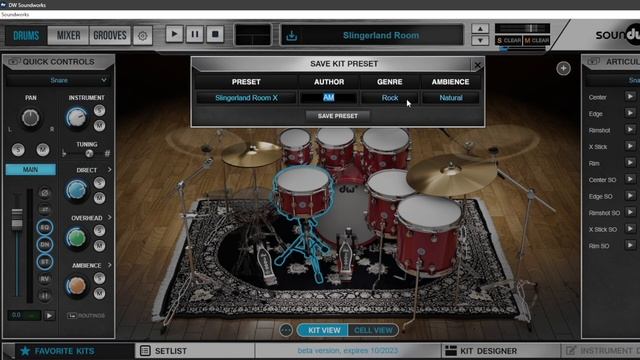Click the orange Ambience knob

pyautogui.click(x=76, y=286)
